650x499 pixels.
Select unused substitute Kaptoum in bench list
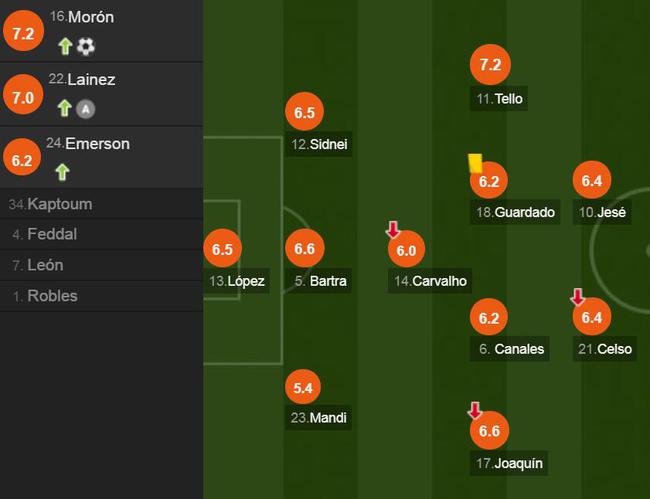click(102, 204)
